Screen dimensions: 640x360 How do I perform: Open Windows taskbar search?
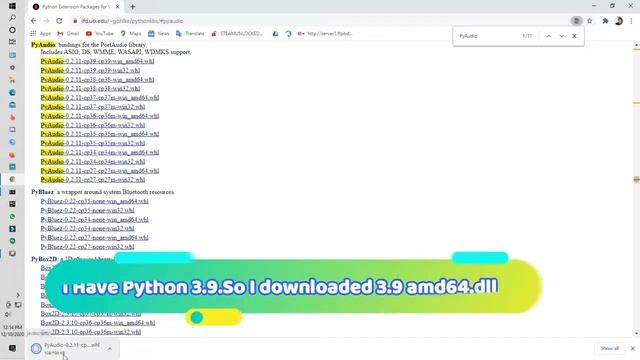pos(12,18)
